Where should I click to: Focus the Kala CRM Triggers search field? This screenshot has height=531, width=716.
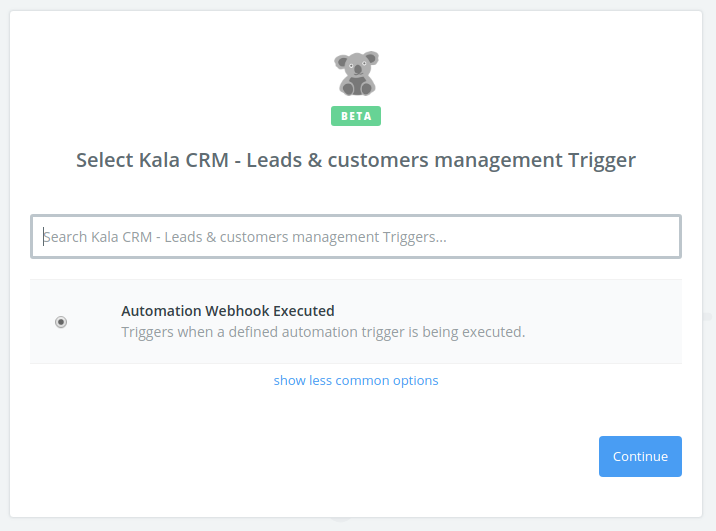click(356, 237)
